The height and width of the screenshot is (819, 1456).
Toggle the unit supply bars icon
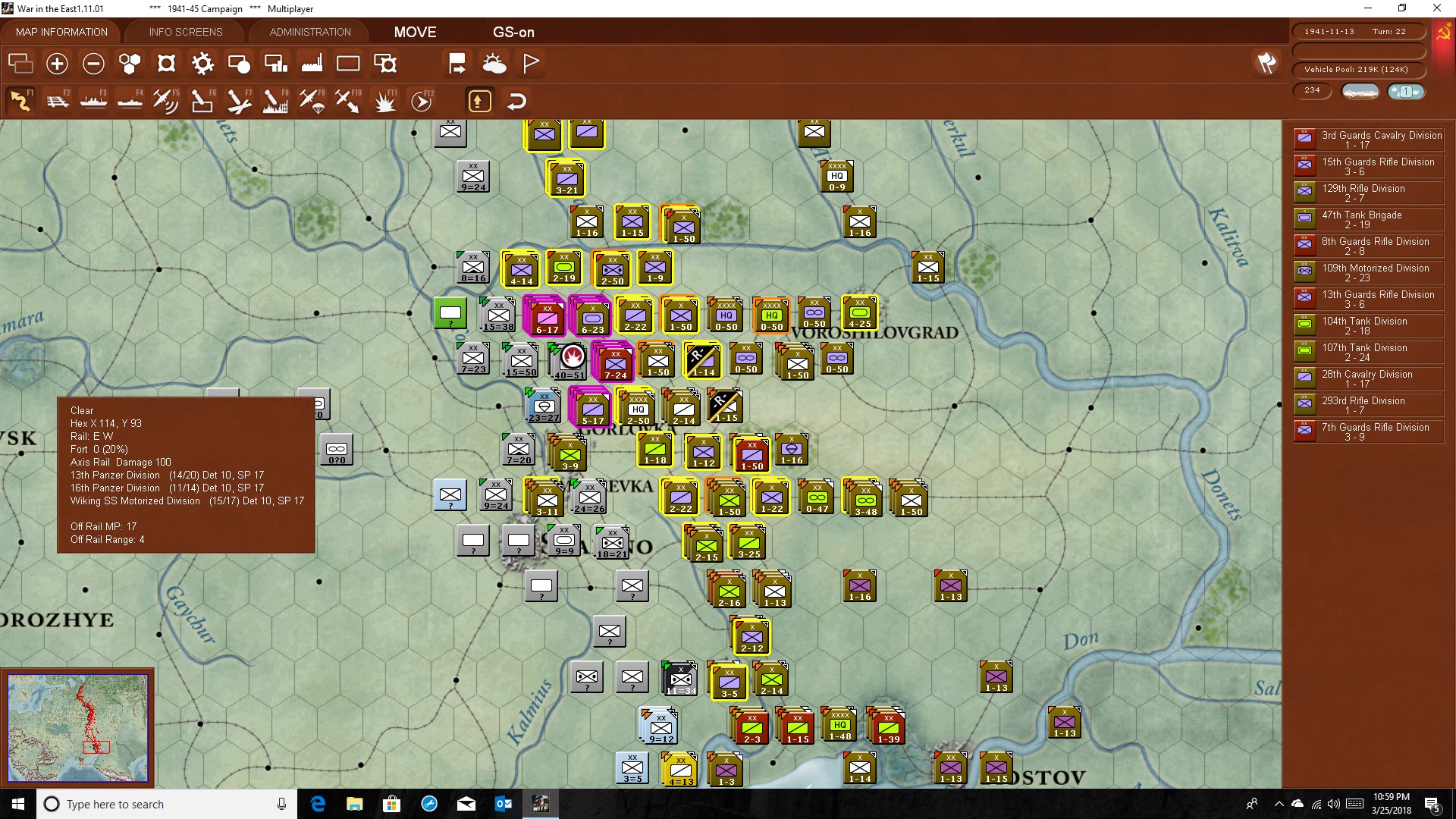275,64
